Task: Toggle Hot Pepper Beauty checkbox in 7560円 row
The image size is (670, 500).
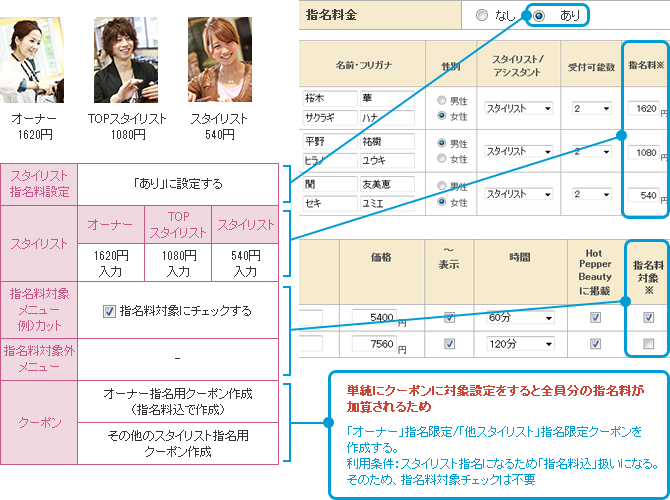Action: [595, 344]
